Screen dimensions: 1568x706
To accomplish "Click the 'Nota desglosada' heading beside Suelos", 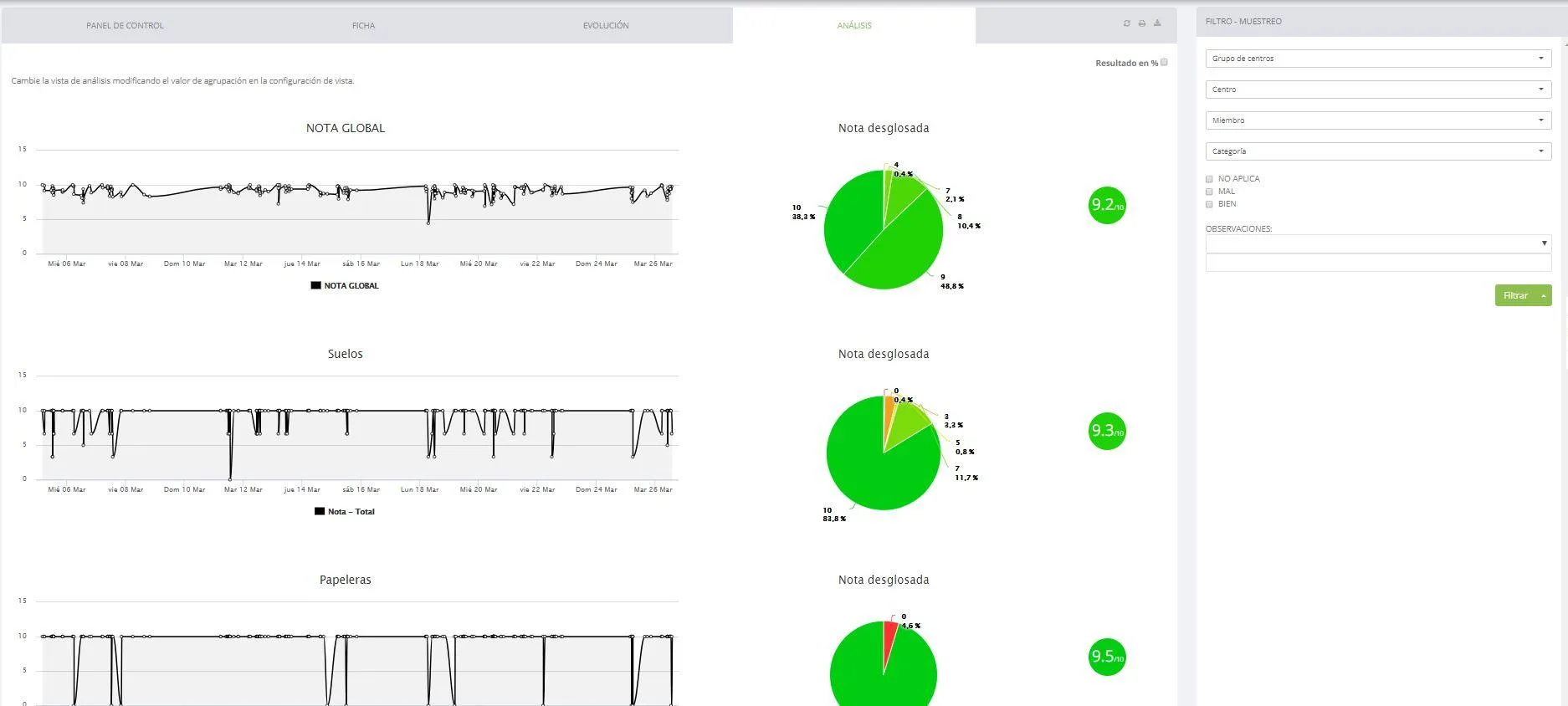I will (x=884, y=354).
